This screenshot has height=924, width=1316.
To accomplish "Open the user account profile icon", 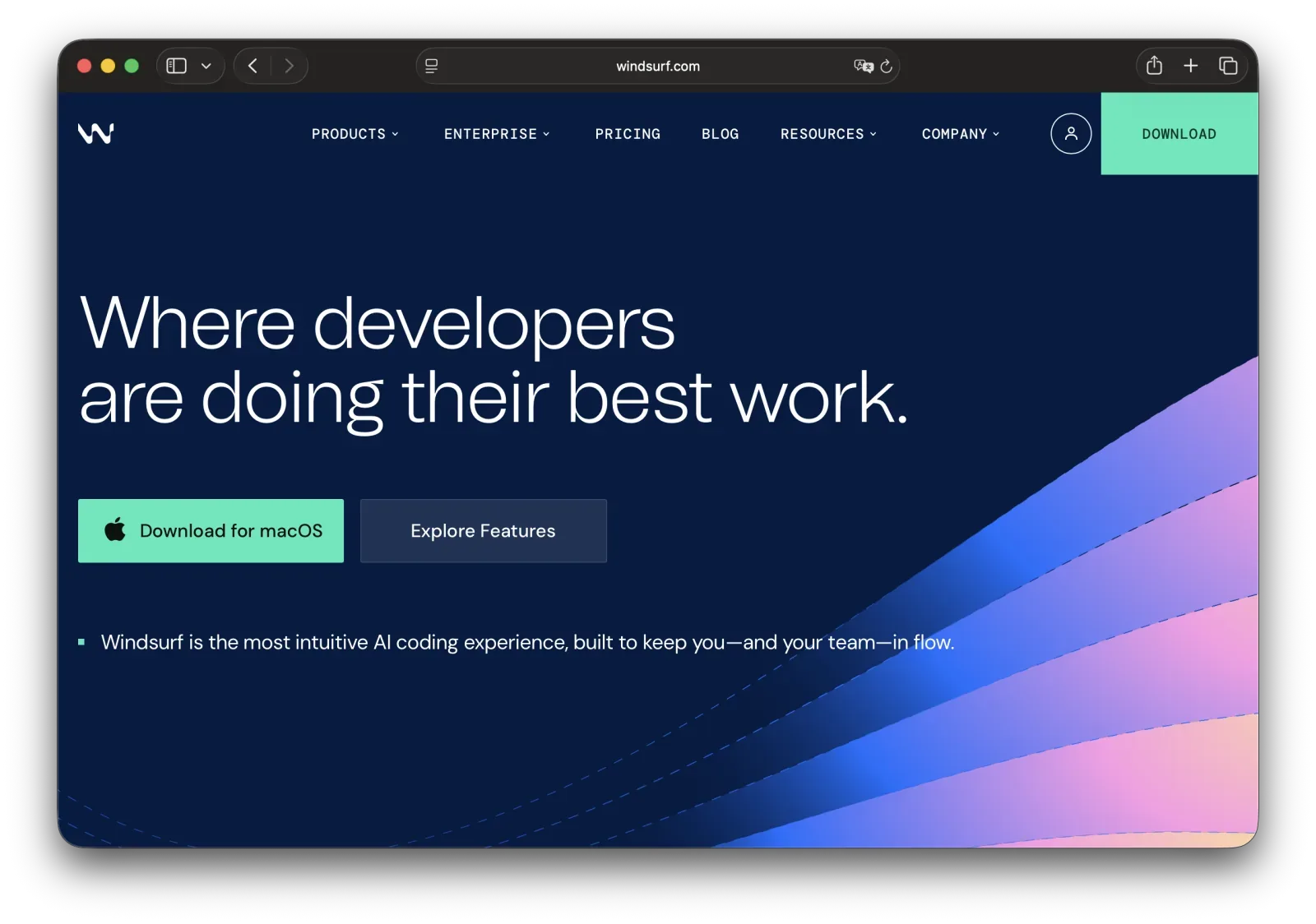I will (1071, 133).
